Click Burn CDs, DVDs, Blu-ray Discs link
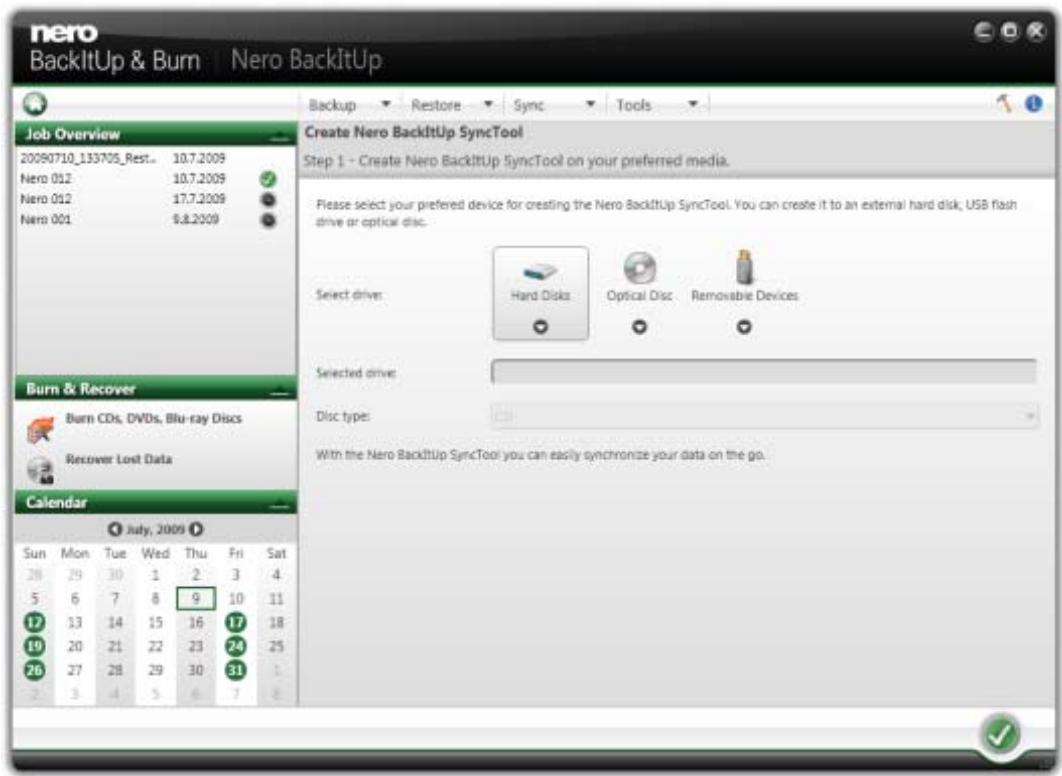 154,418
